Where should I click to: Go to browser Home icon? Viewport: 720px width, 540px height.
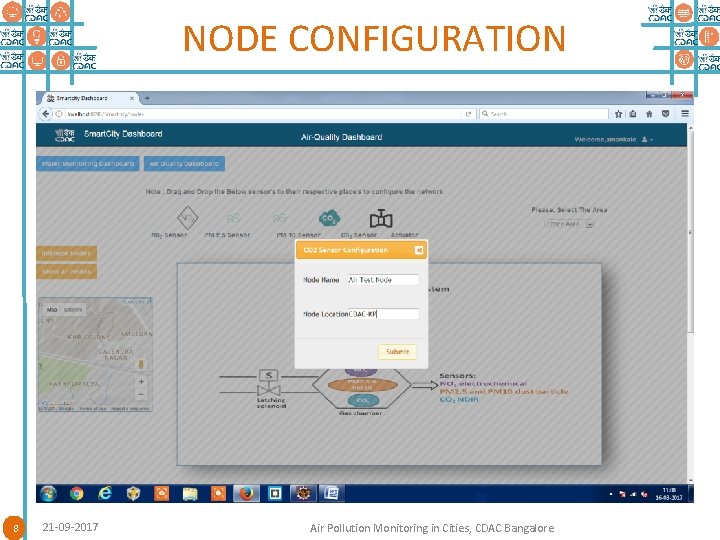(x=649, y=114)
